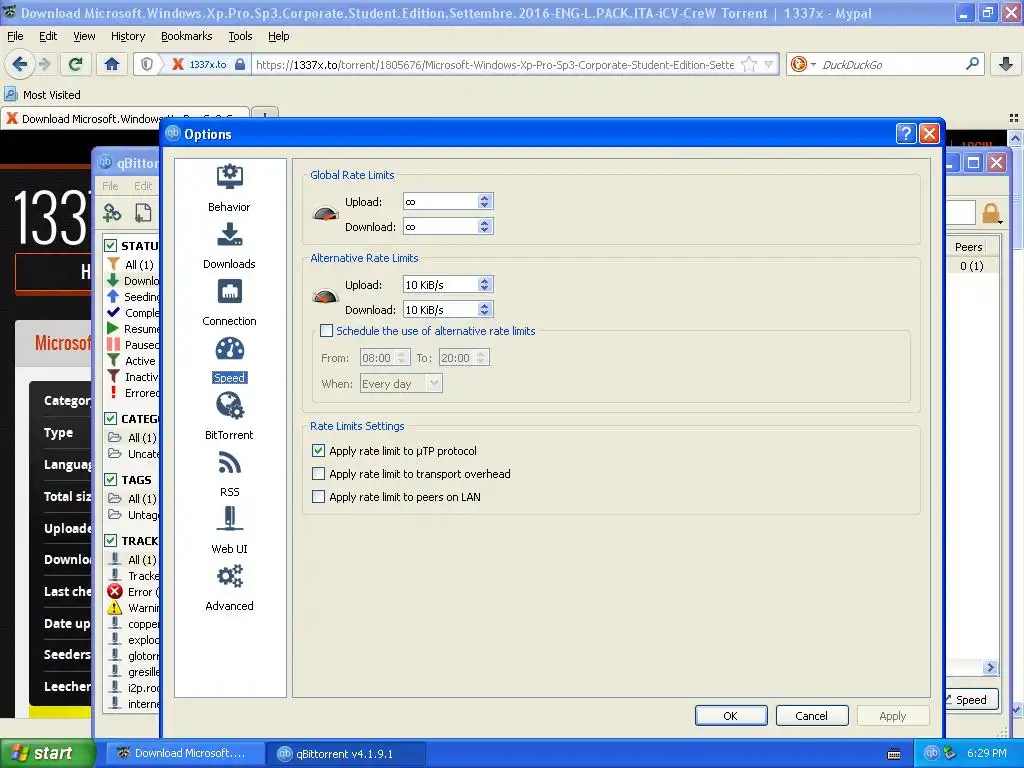Select the Speed options section

(x=229, y=359)
